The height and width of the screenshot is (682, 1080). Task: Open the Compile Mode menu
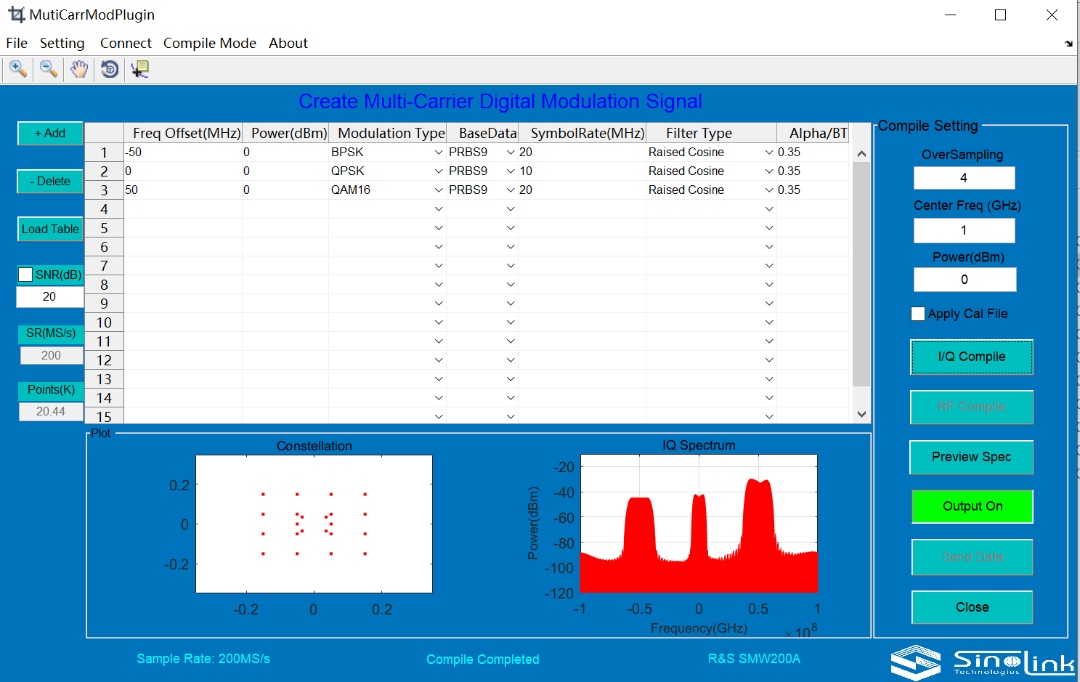[209, 43]
